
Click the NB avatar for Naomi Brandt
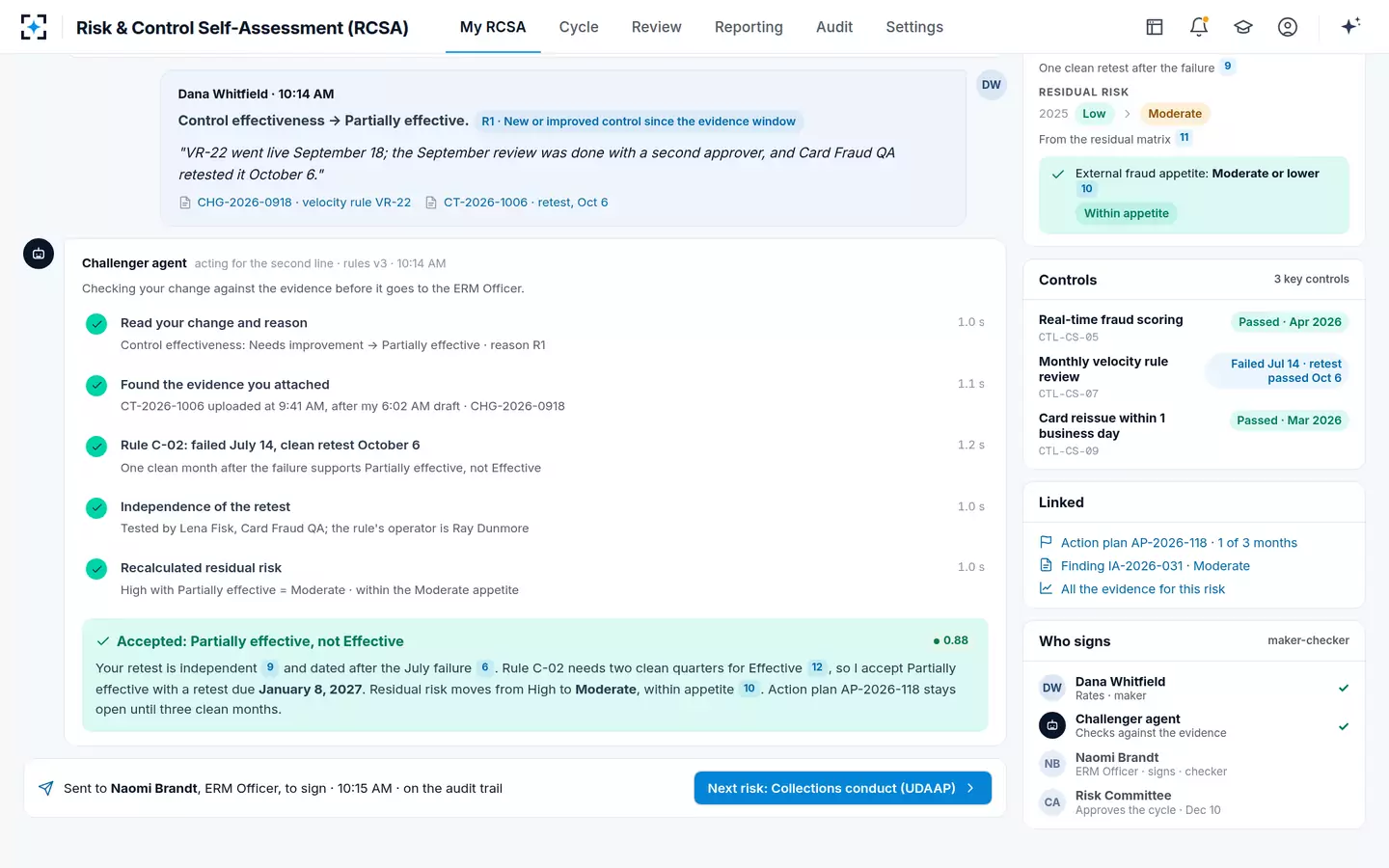[1052, 764]
